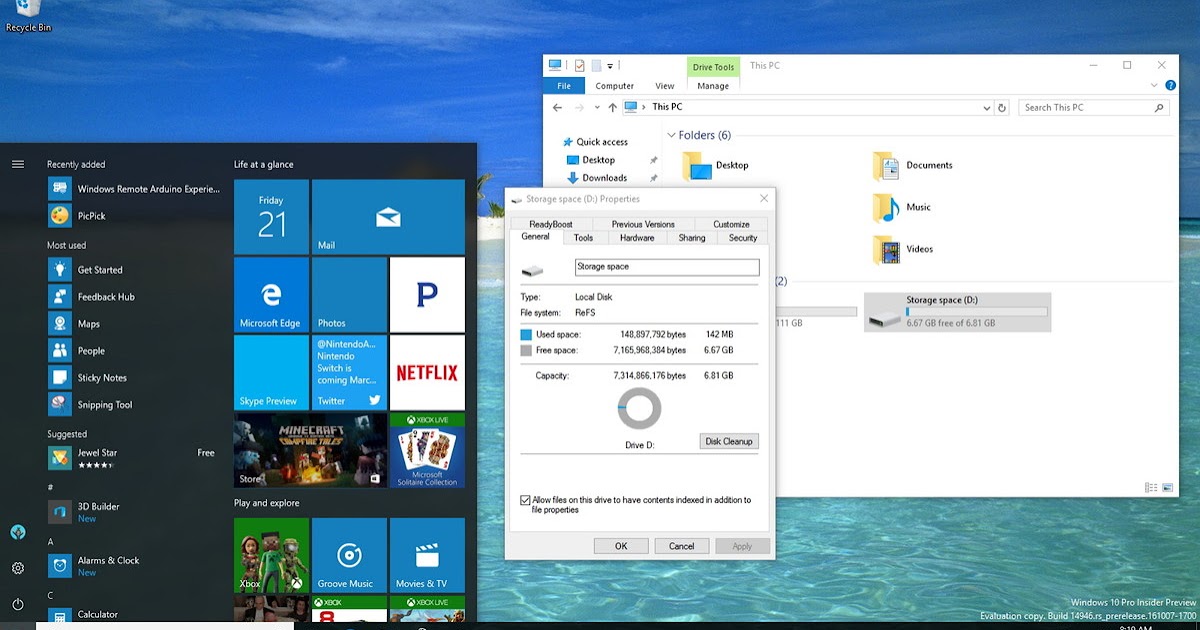This screenshot has height=630, width=1200.
Task: Open the Twitter live tile
Action: pyautogui.click(x=349, y=373)
